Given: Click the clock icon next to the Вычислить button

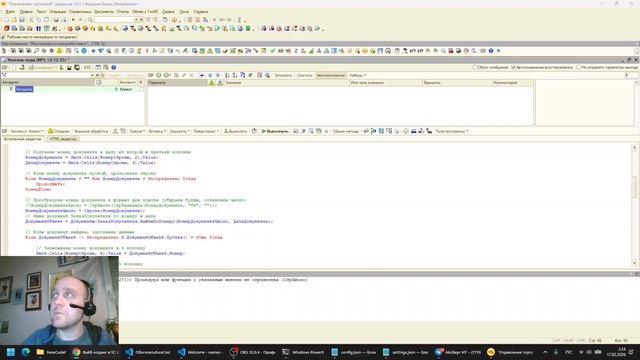Looking at the screenshot, I should point(254,131).
